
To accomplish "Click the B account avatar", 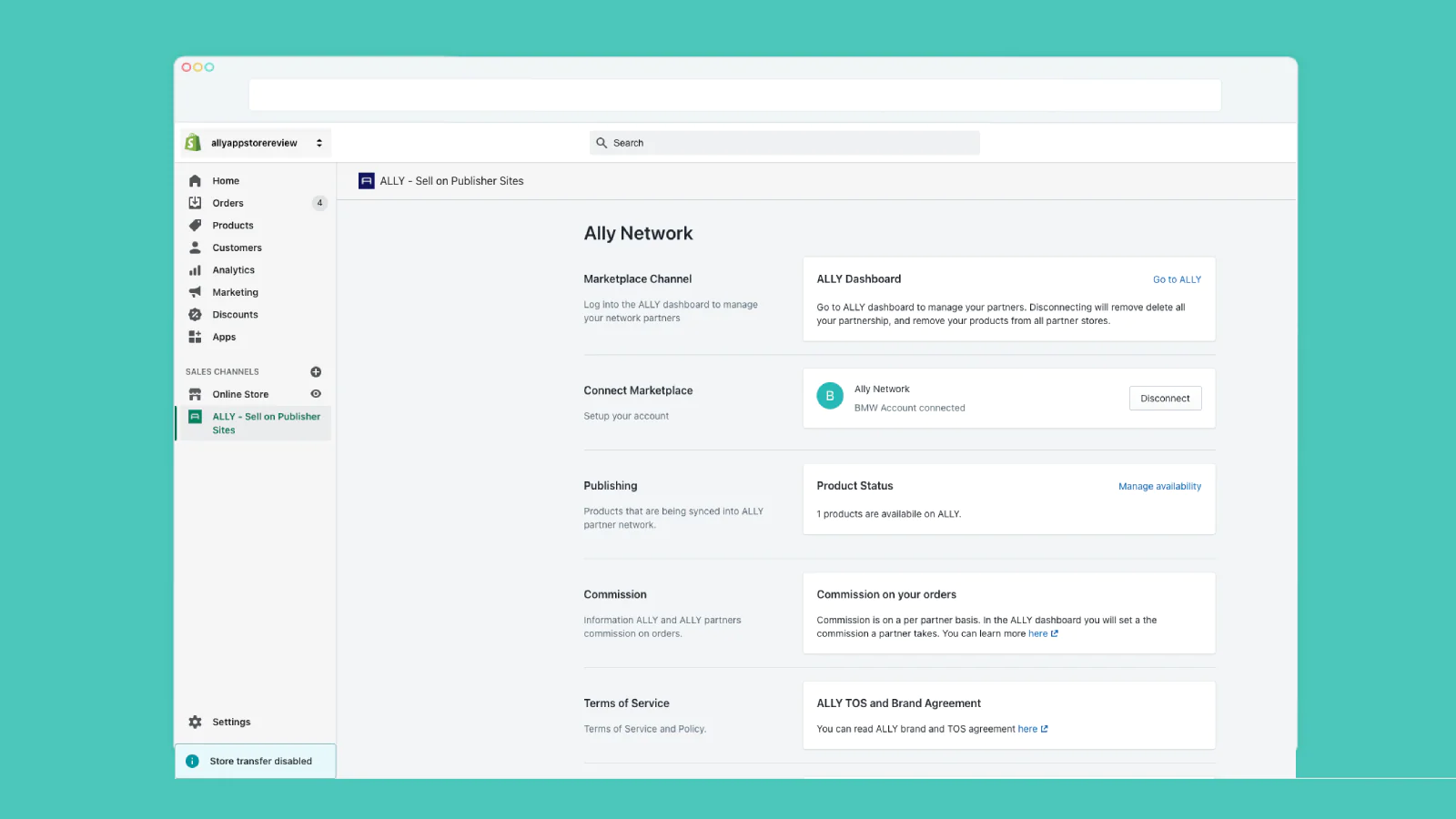I will 830,397.
